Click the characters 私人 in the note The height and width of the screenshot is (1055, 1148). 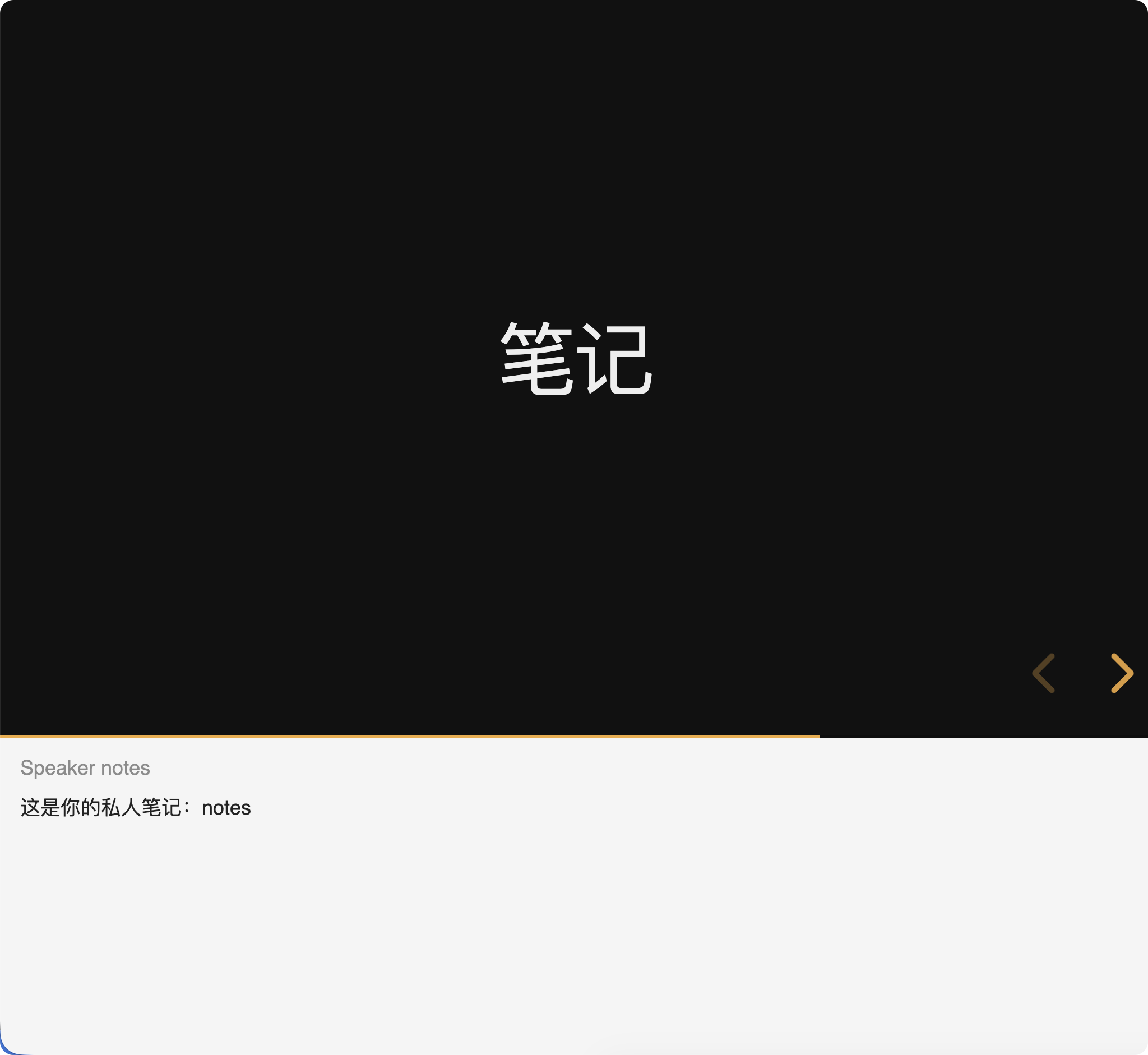[x=121, y=808]
